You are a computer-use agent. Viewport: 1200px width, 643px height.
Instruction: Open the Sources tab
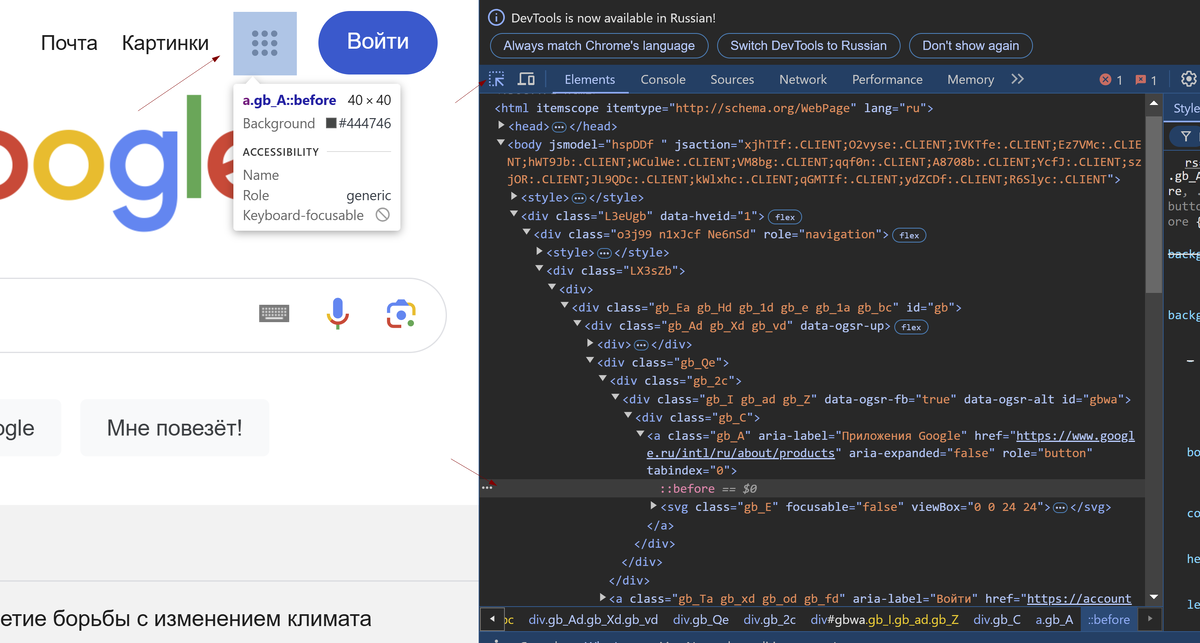pyautogui.click(x=732, y=79)
